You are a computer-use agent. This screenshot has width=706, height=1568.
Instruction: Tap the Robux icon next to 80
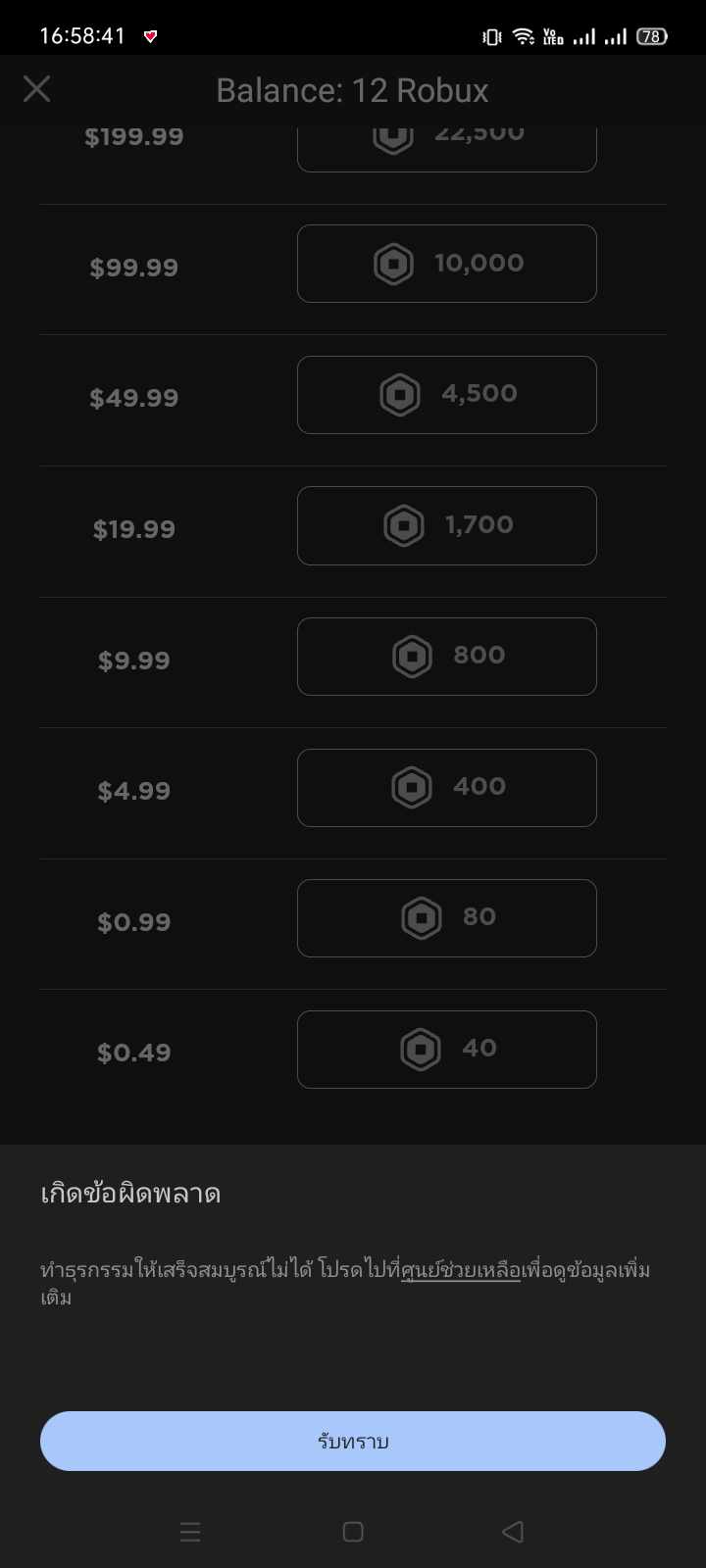click(x=422, y=918)
